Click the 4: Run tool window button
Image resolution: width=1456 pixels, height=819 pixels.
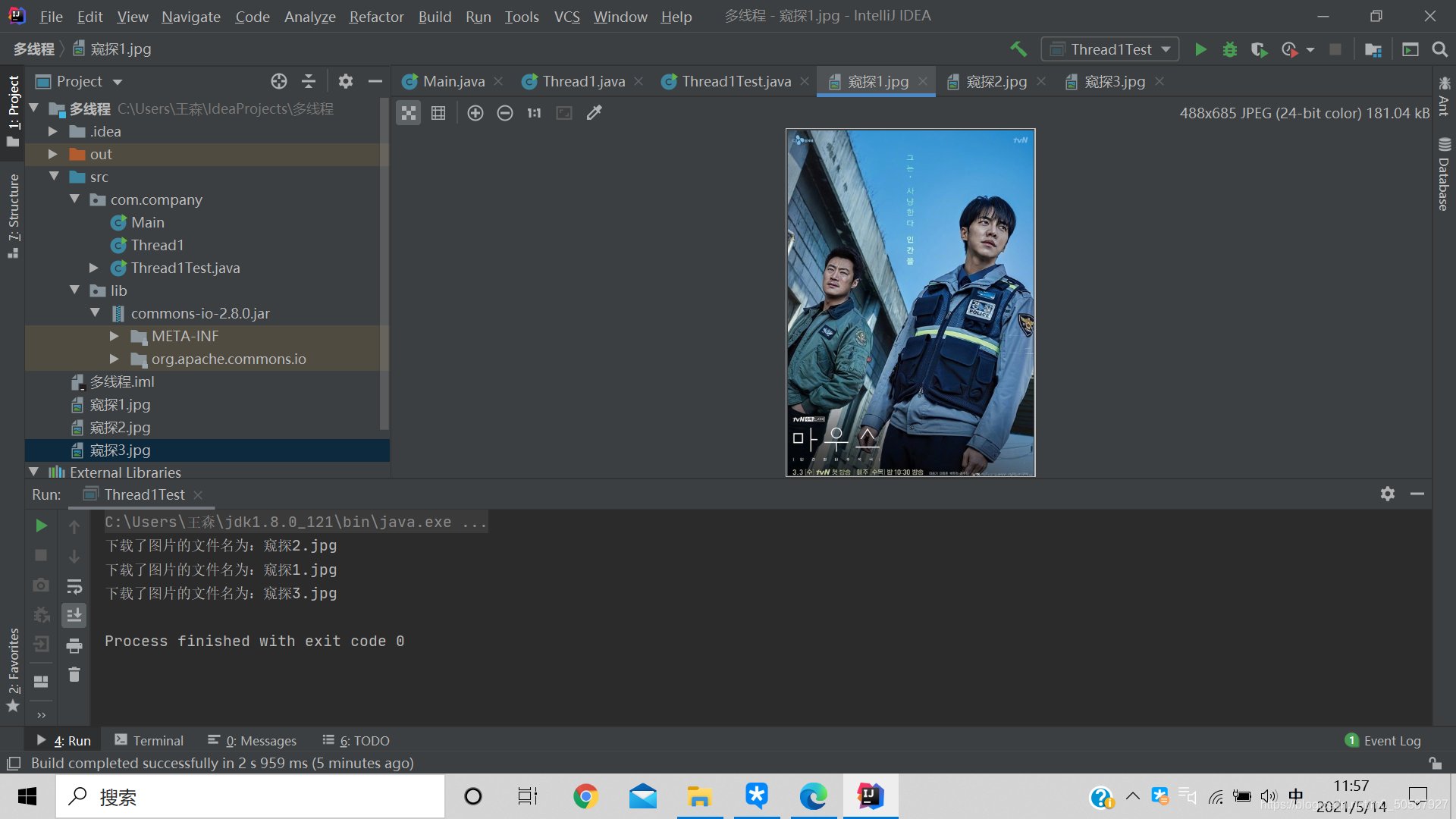click(x=64, y=741)
